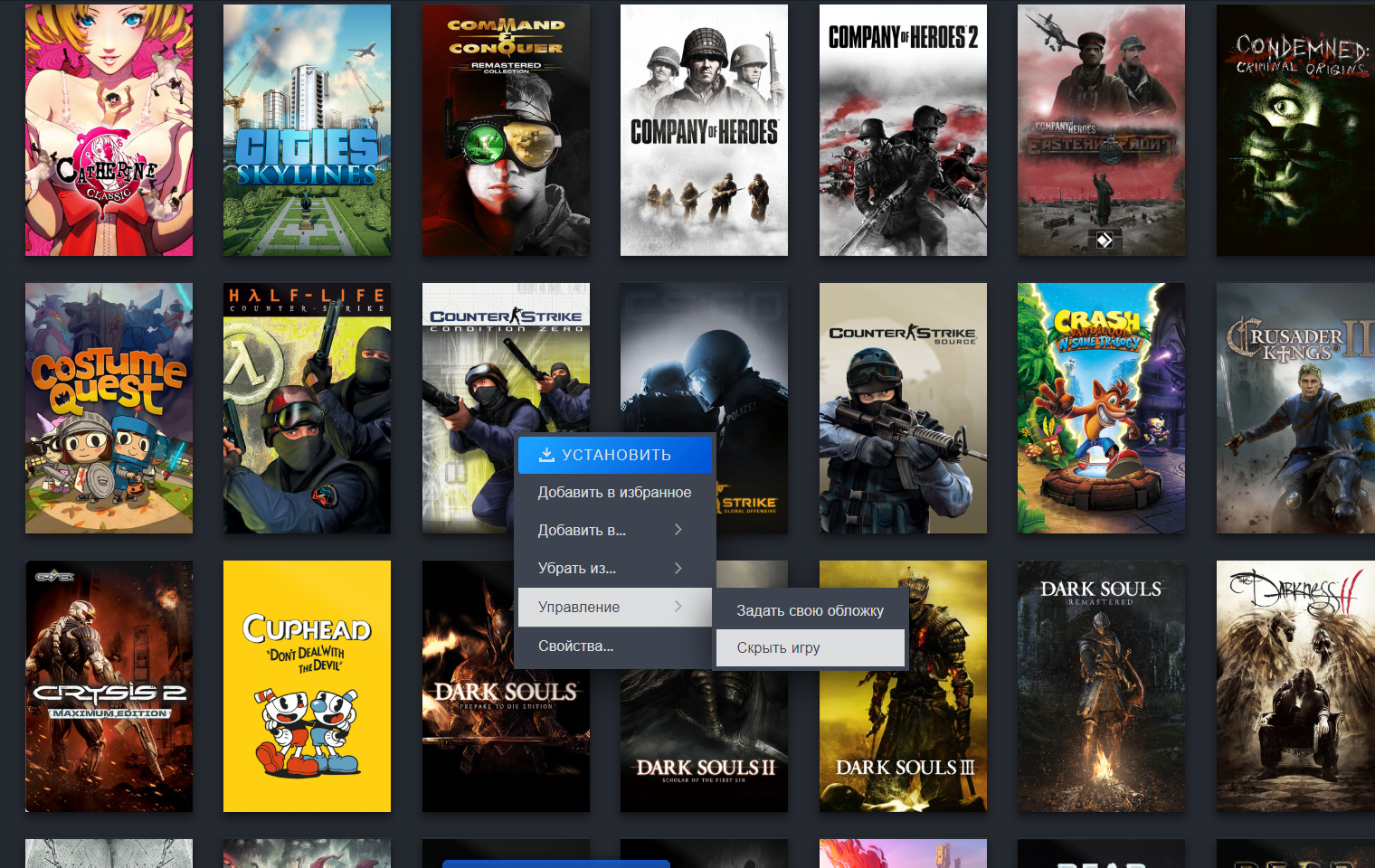Expand chevron beside Убрать из…
This screenshot has width=1375, height=868.
(678, 568)
